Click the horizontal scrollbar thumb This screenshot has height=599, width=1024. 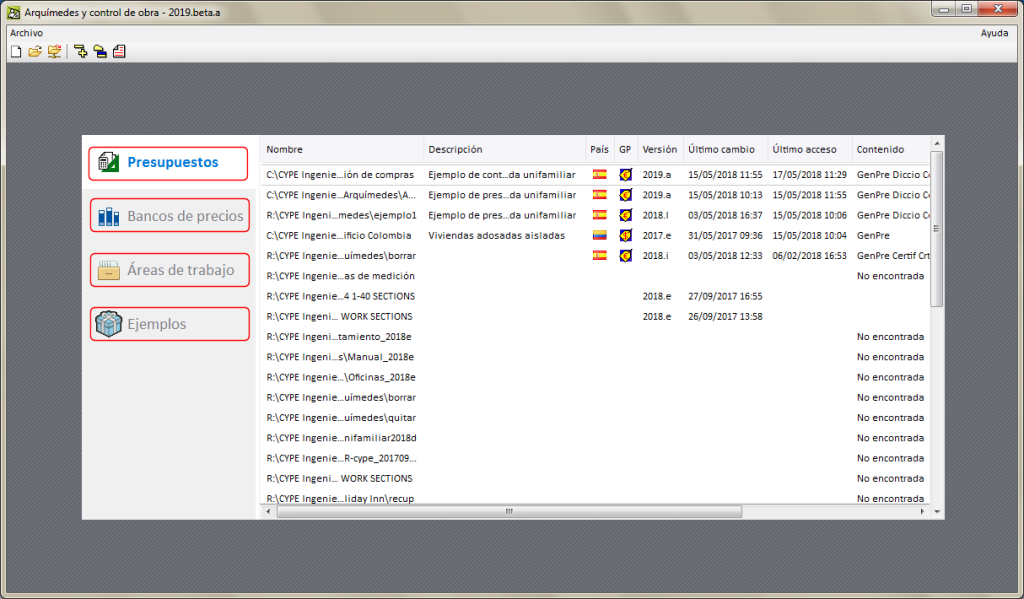coord(509,511)
